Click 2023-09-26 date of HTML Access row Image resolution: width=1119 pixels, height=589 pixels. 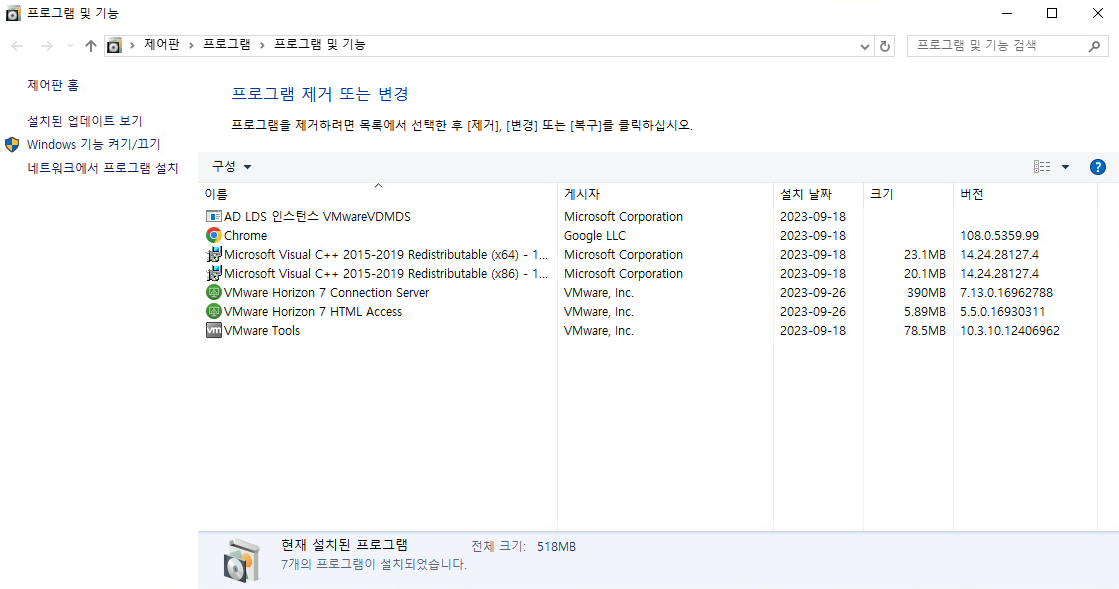point(813,311)
